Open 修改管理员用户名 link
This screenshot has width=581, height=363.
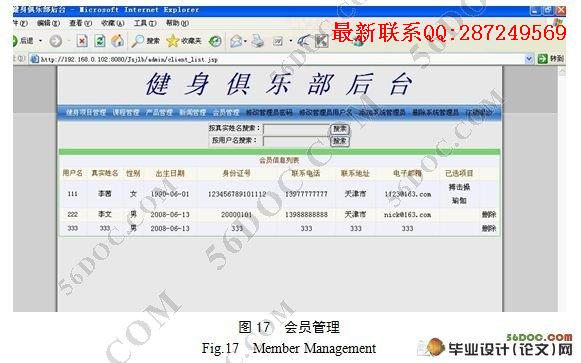point(326,112)
